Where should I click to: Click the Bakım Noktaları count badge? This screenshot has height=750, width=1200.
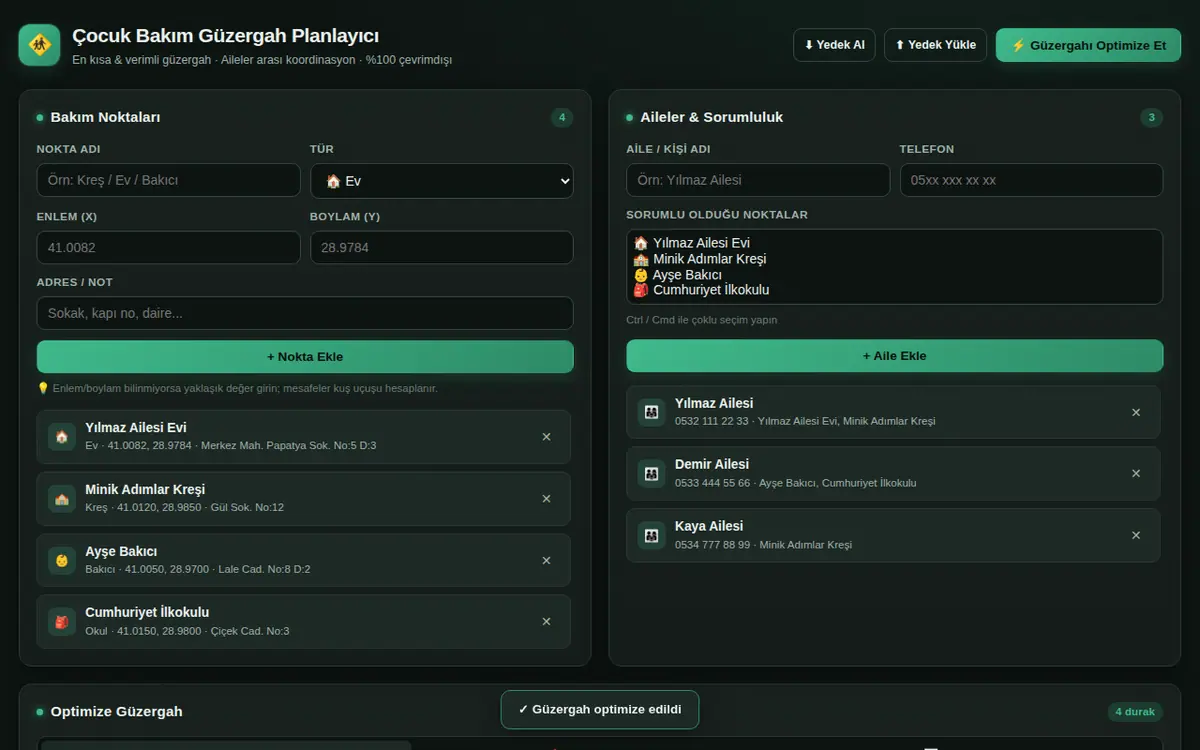(x=562, y=118)
